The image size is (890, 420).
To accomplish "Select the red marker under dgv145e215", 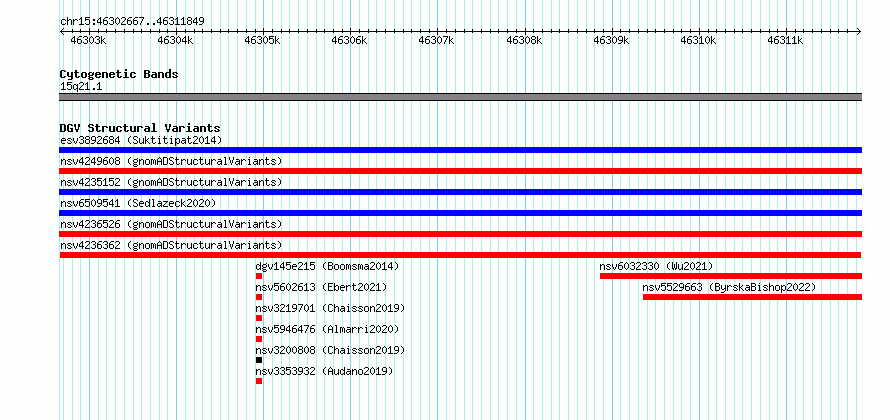I will coord(259,276).
